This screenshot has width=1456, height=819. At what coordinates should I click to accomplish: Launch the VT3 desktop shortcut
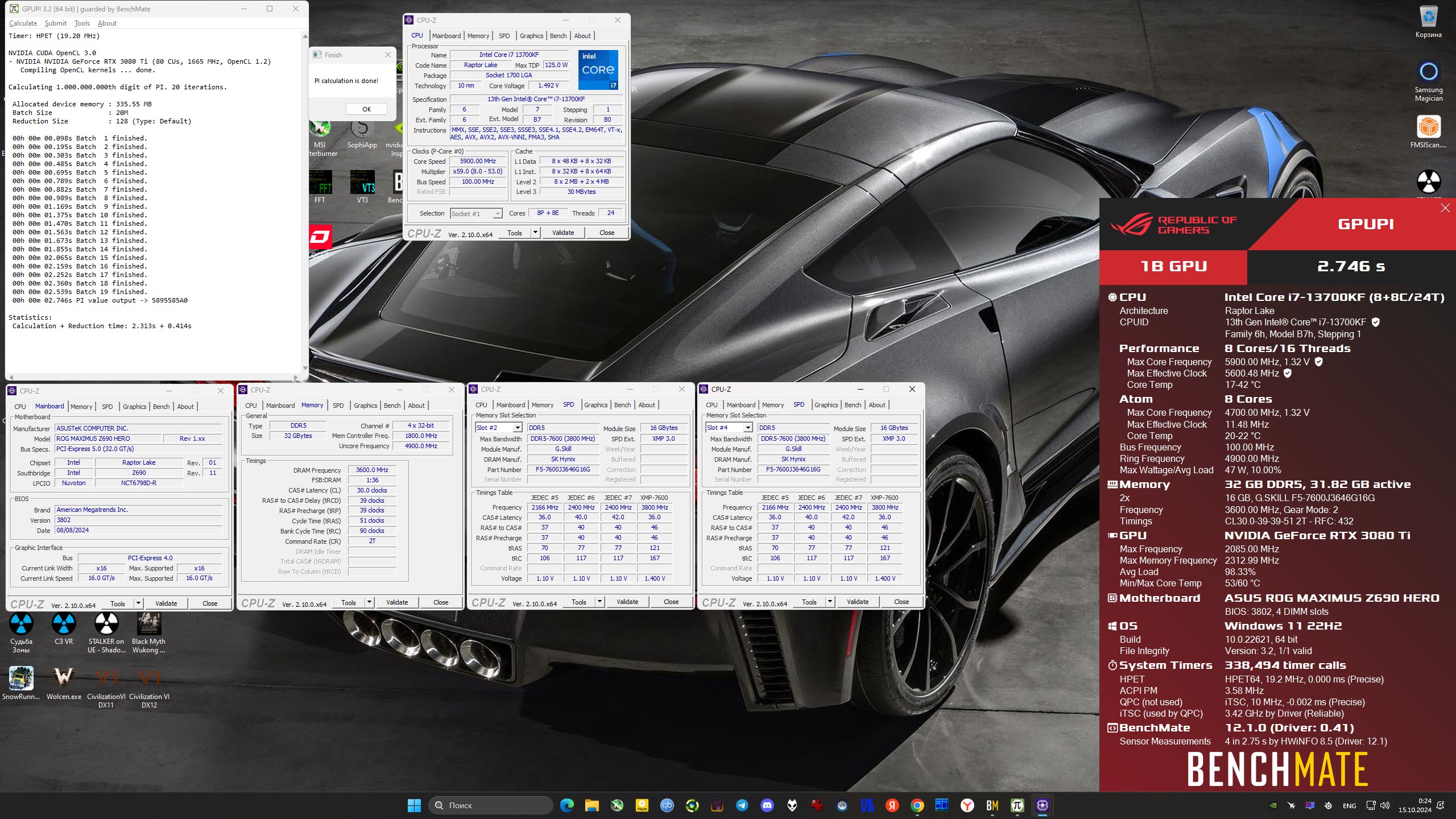[362, 188]
